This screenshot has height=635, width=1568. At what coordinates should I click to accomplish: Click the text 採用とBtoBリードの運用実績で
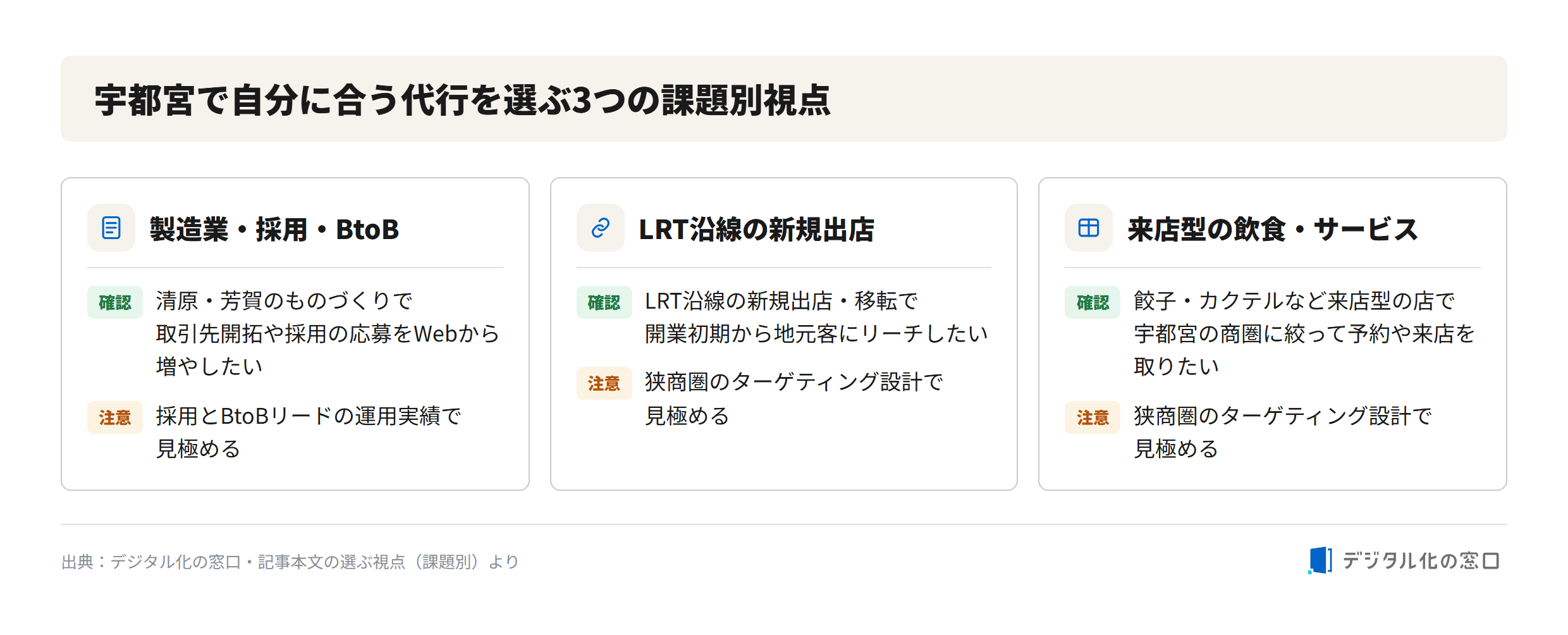click(309, 416)
